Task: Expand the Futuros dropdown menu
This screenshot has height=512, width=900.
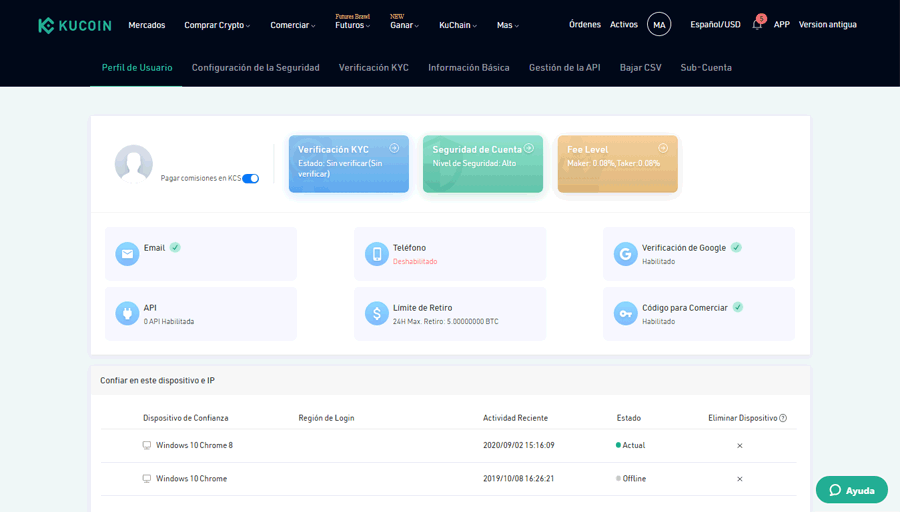Action: (x=352, y=25)
